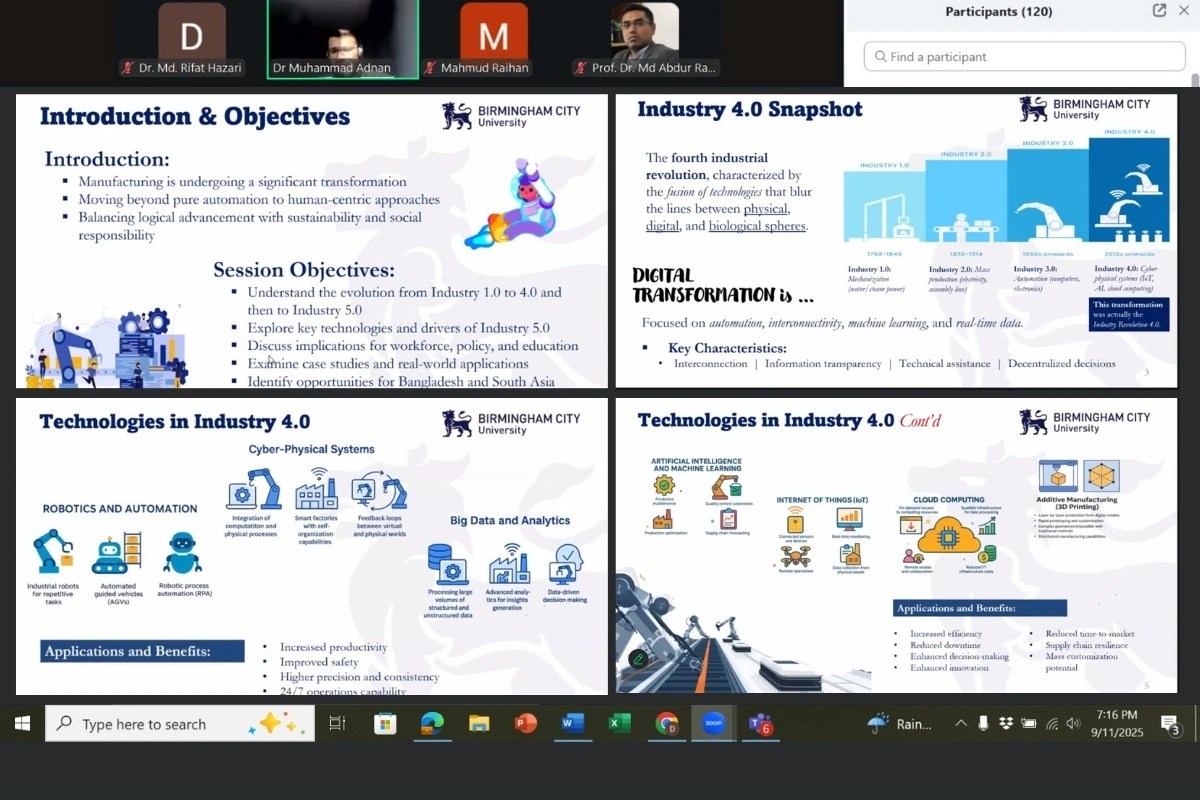Select Mahmud Raihan's video tile
Screen dimensions: 1200x800
click(x=493, y=39)
